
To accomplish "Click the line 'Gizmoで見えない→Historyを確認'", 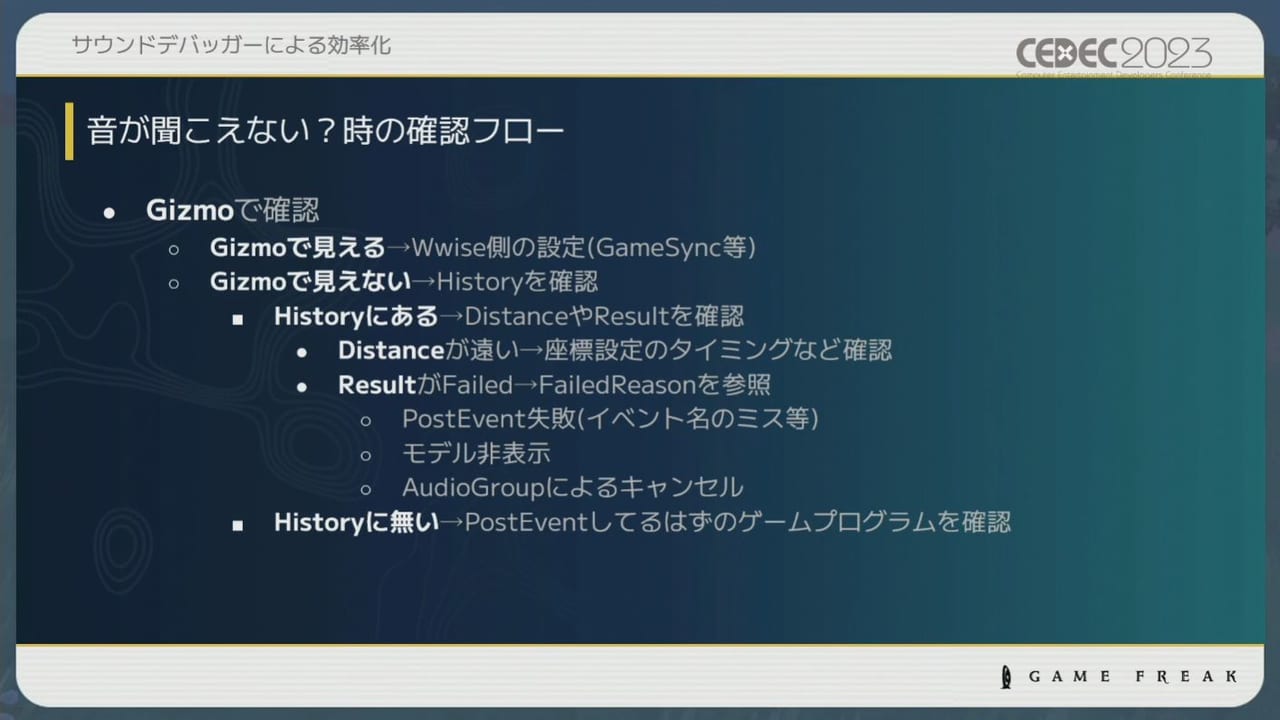I will click(404, 282).
